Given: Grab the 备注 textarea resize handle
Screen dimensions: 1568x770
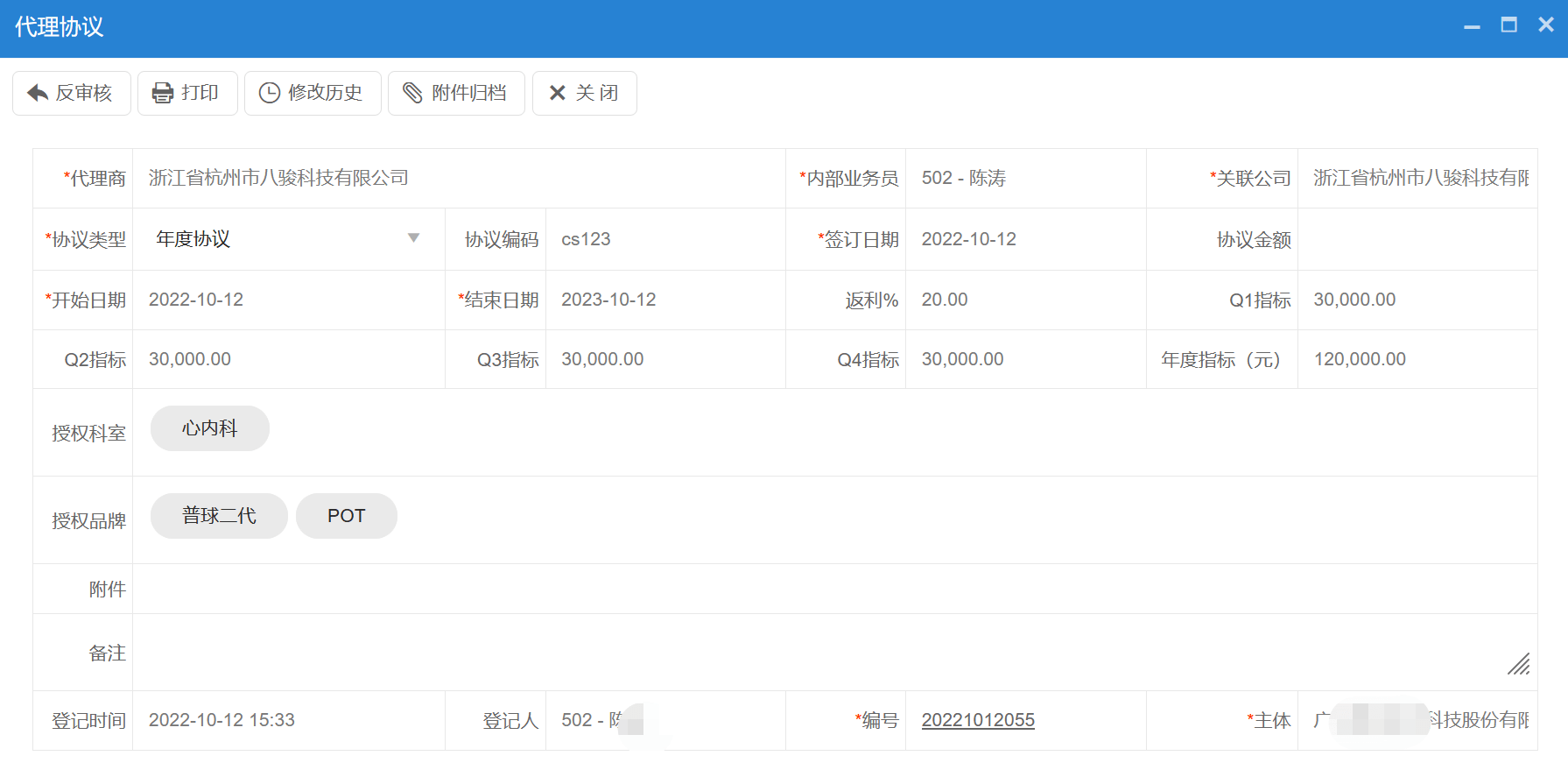Looking at the screenshot, I should click(x=1519, y=665).
